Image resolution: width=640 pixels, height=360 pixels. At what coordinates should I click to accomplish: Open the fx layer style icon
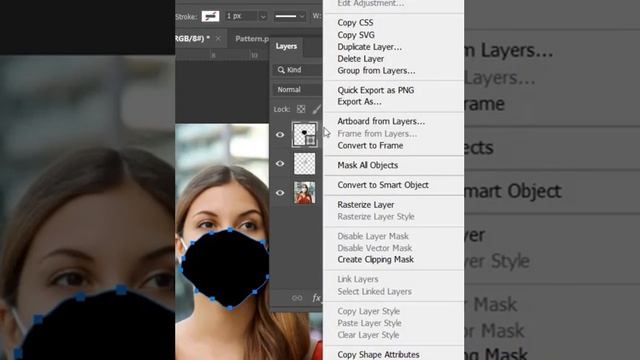pos(316,298)
